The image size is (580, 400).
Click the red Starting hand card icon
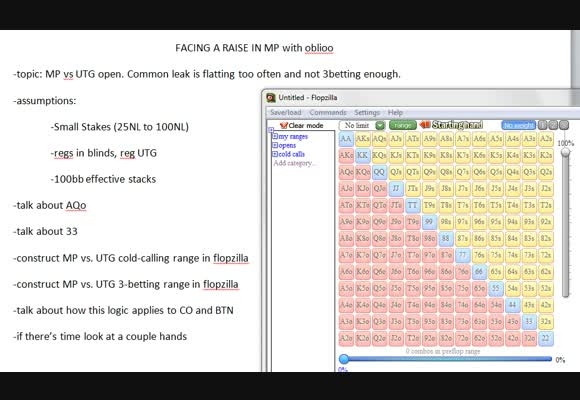tap(425, 125)
